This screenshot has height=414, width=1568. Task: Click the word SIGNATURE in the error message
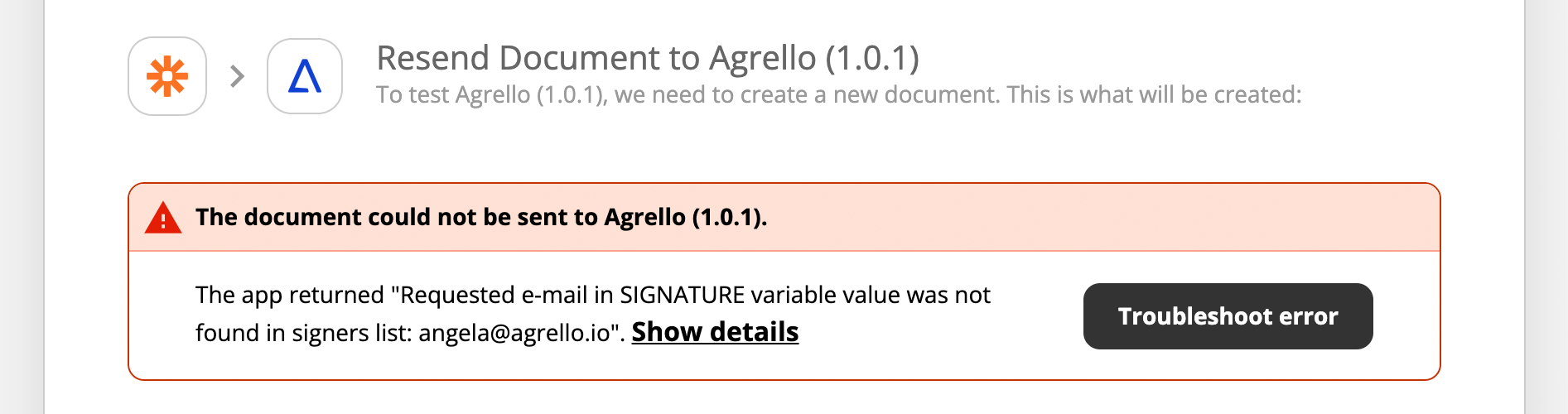coord(683,295)
